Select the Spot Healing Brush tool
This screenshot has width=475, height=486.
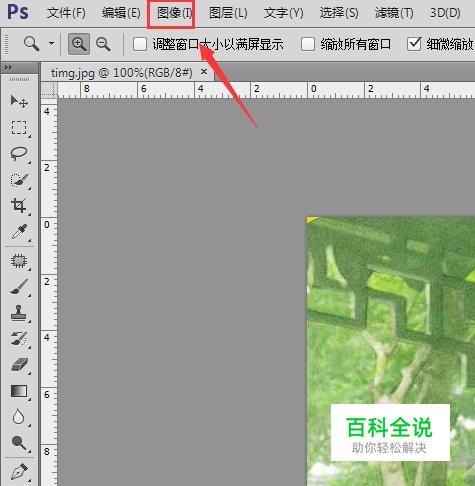click(x=19, y=261)
